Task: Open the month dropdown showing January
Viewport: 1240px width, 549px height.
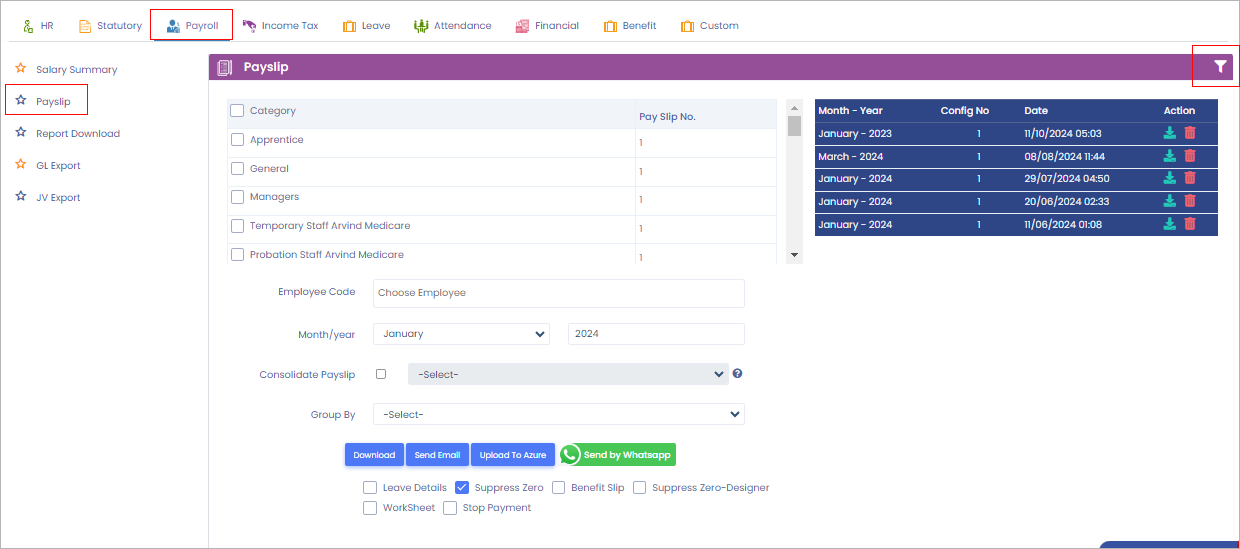Action: [461, 334]
